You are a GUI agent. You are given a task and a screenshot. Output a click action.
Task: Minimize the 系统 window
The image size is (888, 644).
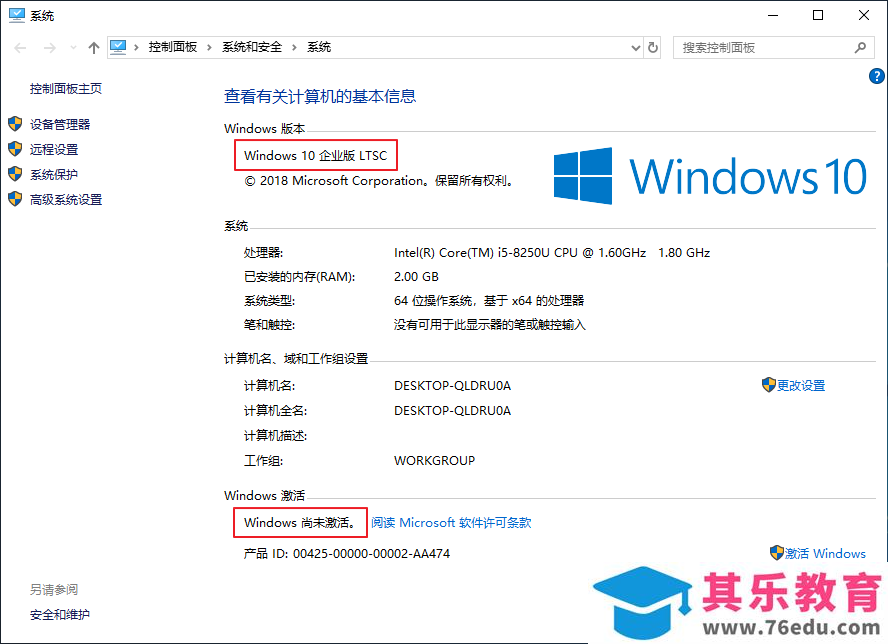pyautogui.click(x=773, y=15)
